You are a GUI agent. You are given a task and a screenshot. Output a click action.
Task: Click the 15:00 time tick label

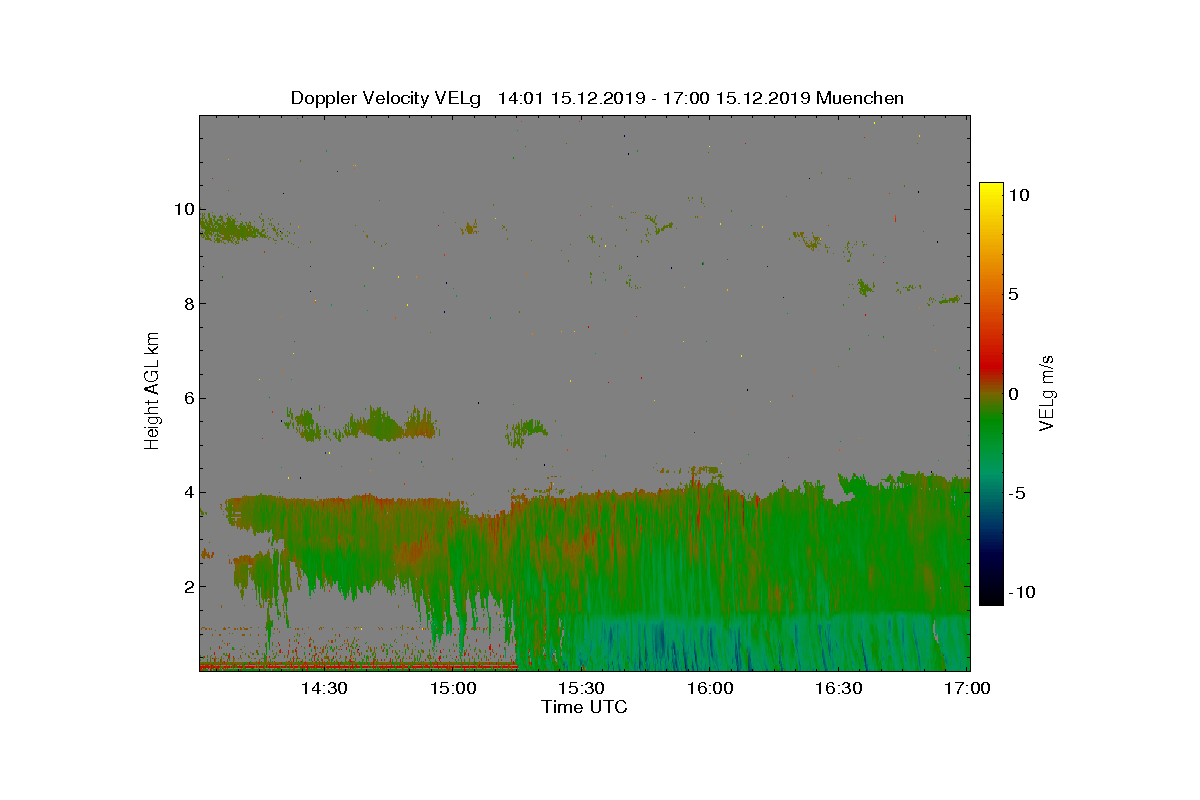tap(453, 688)
